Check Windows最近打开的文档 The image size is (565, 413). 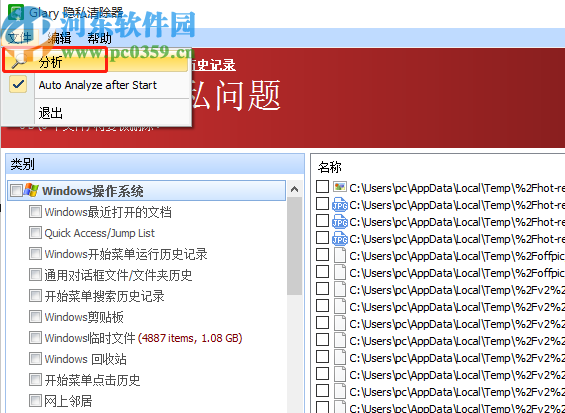pos(35,212)
